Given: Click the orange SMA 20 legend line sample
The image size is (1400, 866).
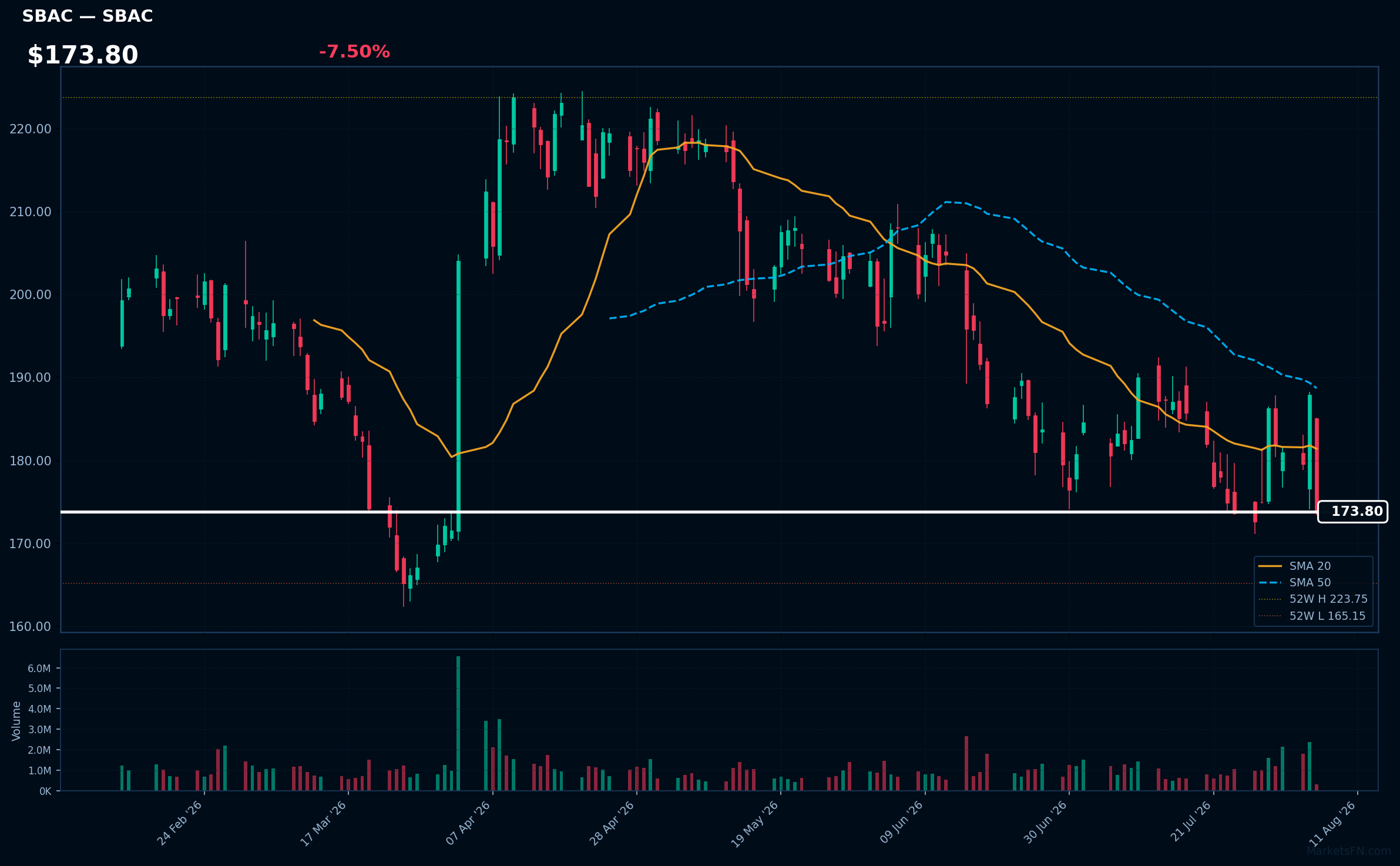Looking at the screenshot, I should [1270, 566].
